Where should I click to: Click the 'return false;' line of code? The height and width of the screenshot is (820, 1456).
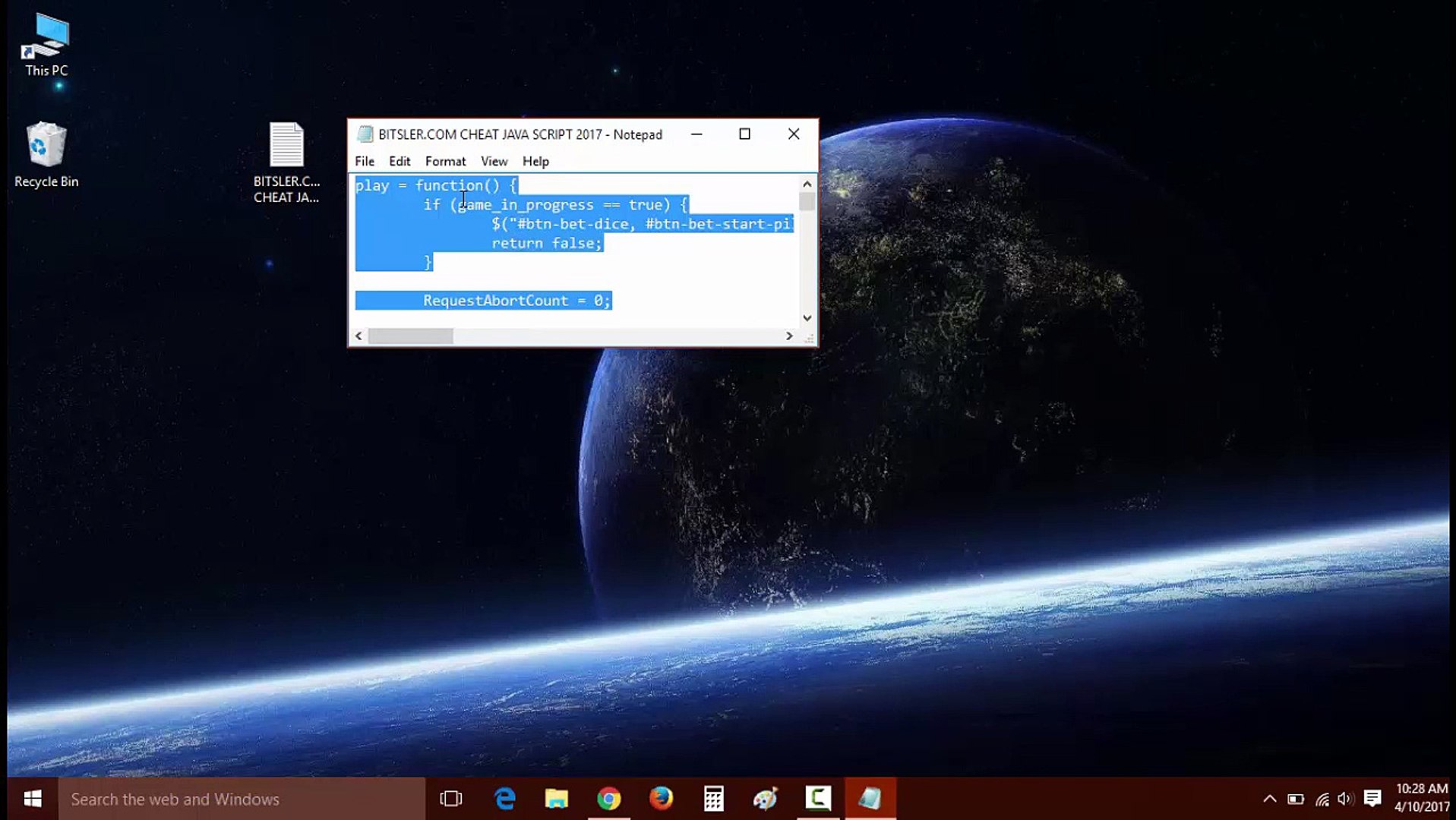(547, 243)
